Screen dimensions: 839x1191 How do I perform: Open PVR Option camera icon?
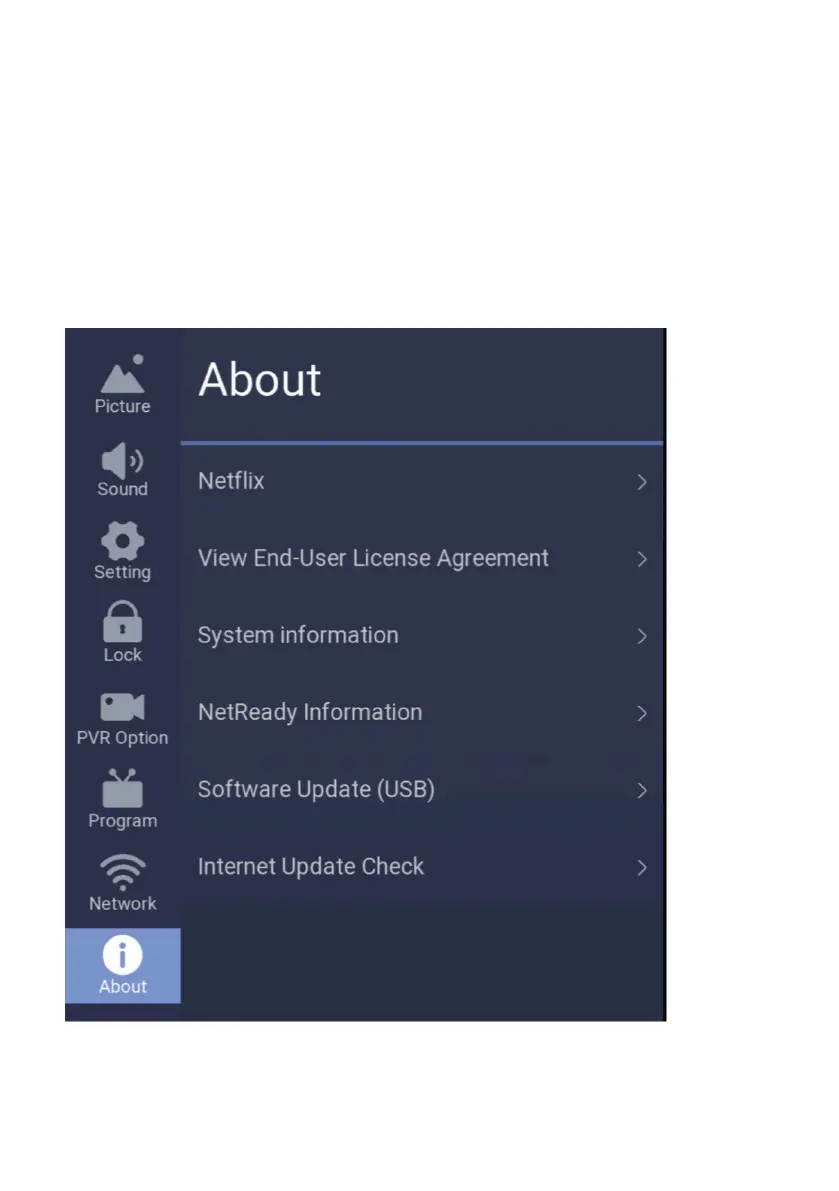coord(122,707)
